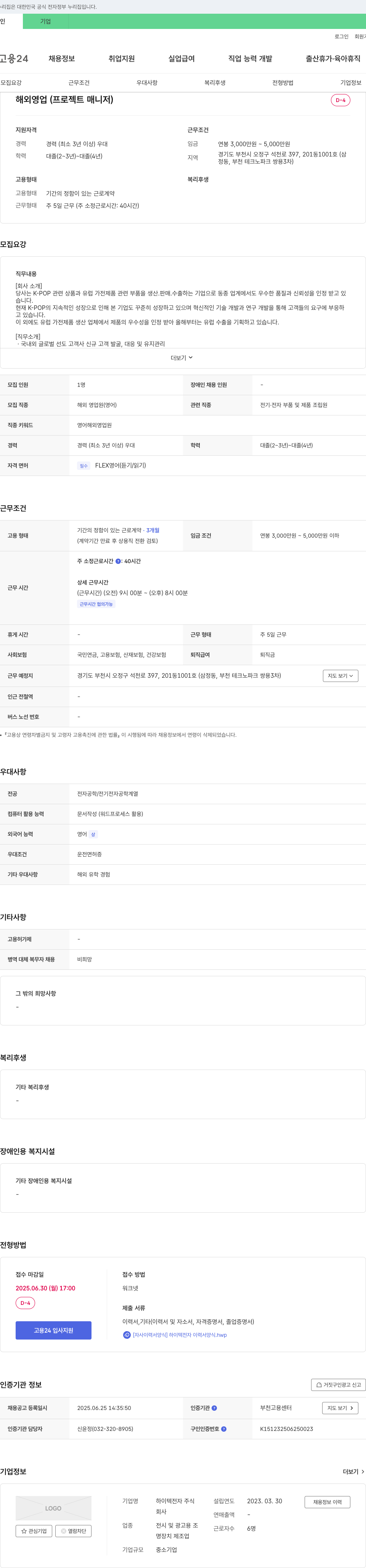This screenshot has width=366, height=1568.
Task: Click the 전자공학/전기전자공학계열 major text
Action: (x=108, y=794)
